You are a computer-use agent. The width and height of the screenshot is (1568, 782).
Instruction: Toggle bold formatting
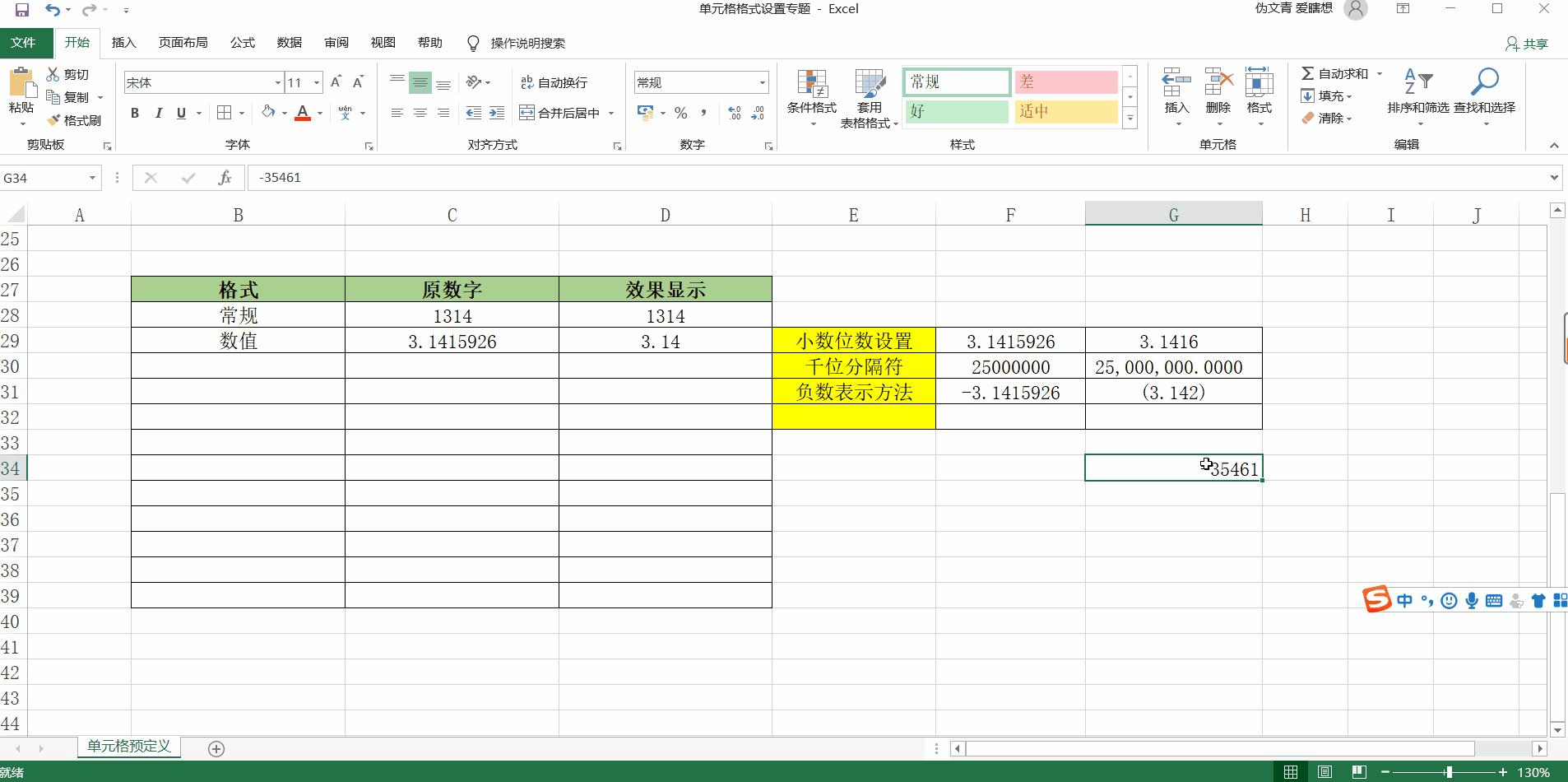(x=136, y=114)
